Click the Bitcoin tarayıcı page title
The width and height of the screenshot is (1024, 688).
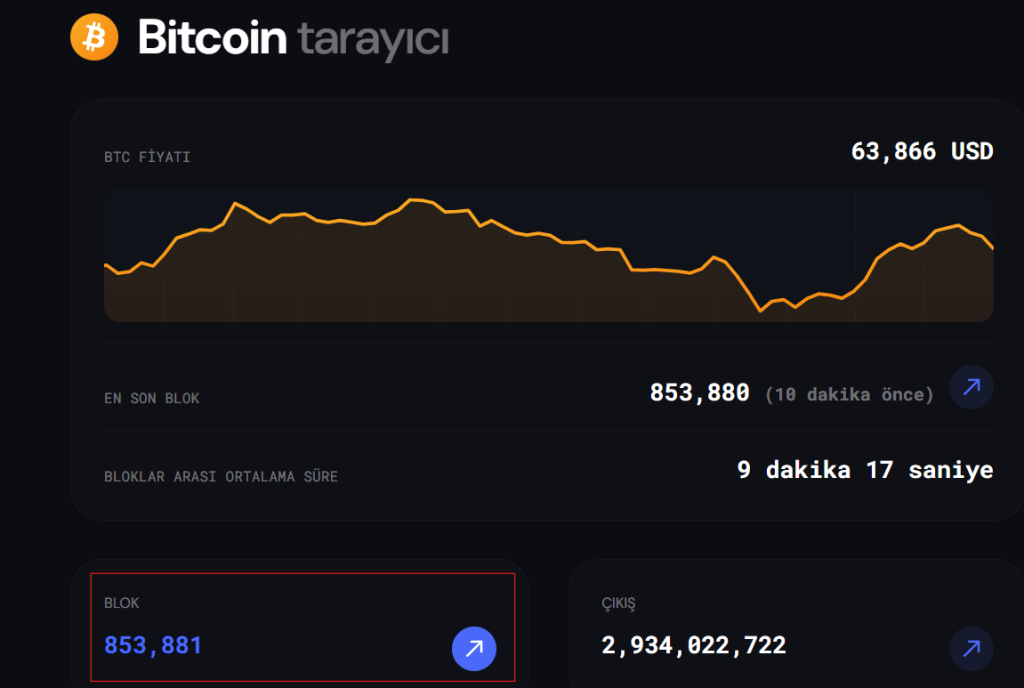(x=292, y=38)
